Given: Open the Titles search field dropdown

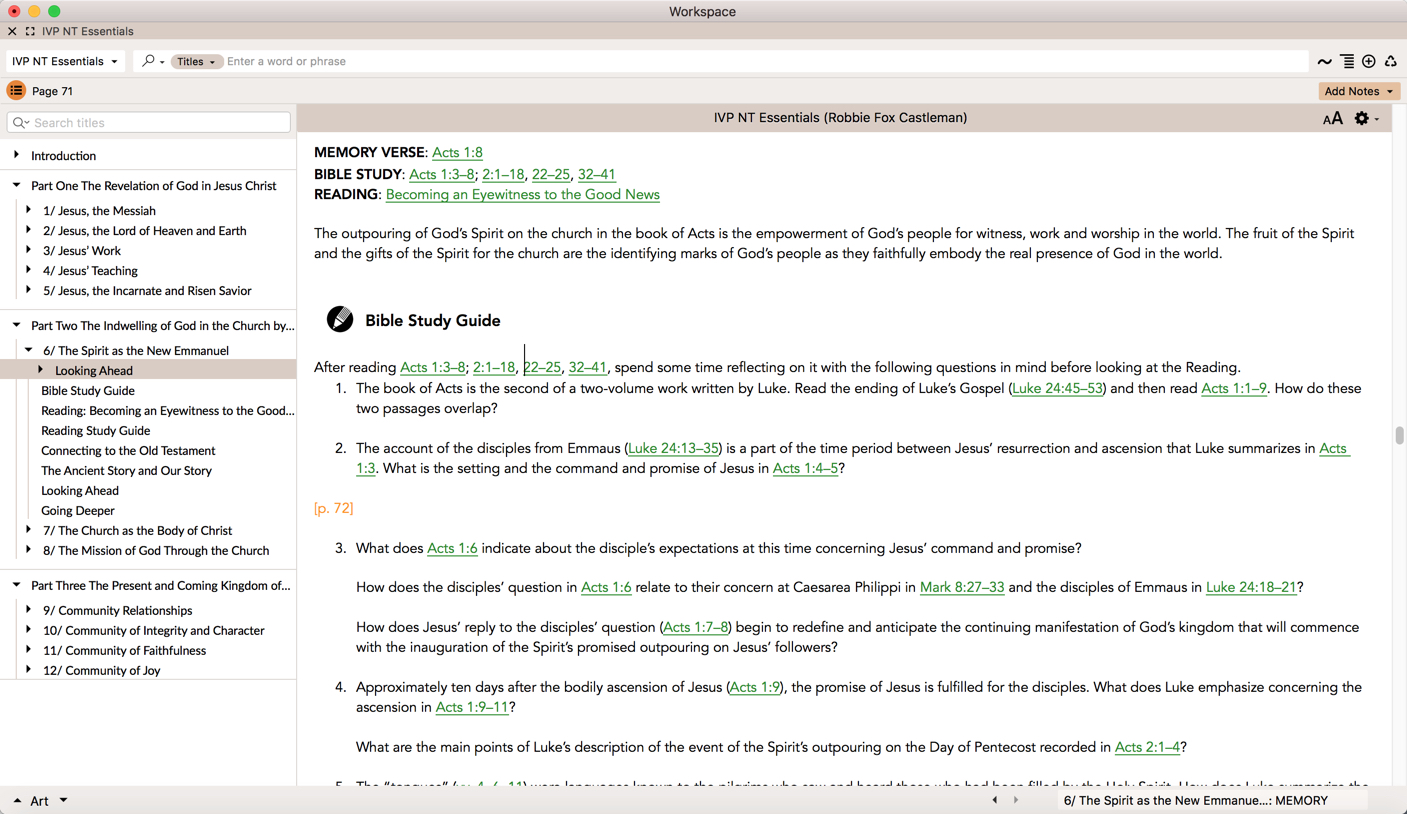Looking at the screenshot, I should 196,61.
